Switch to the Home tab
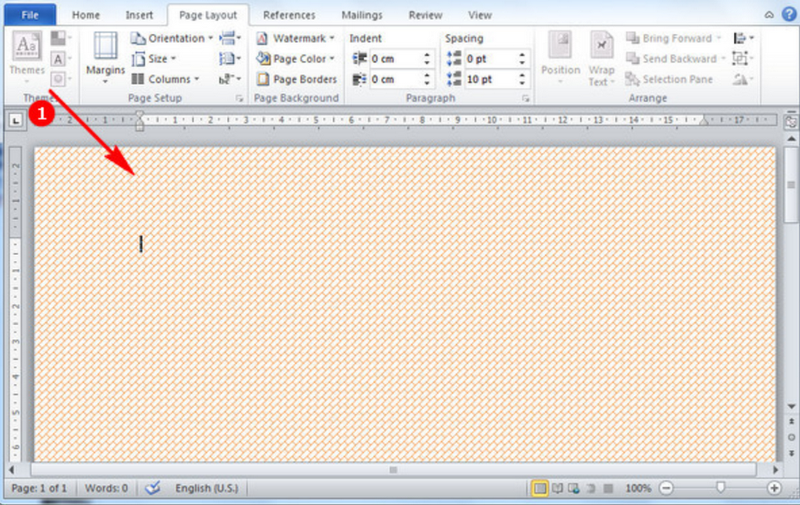This screenshot has width=800, height=505. click(x=86, y=15)
